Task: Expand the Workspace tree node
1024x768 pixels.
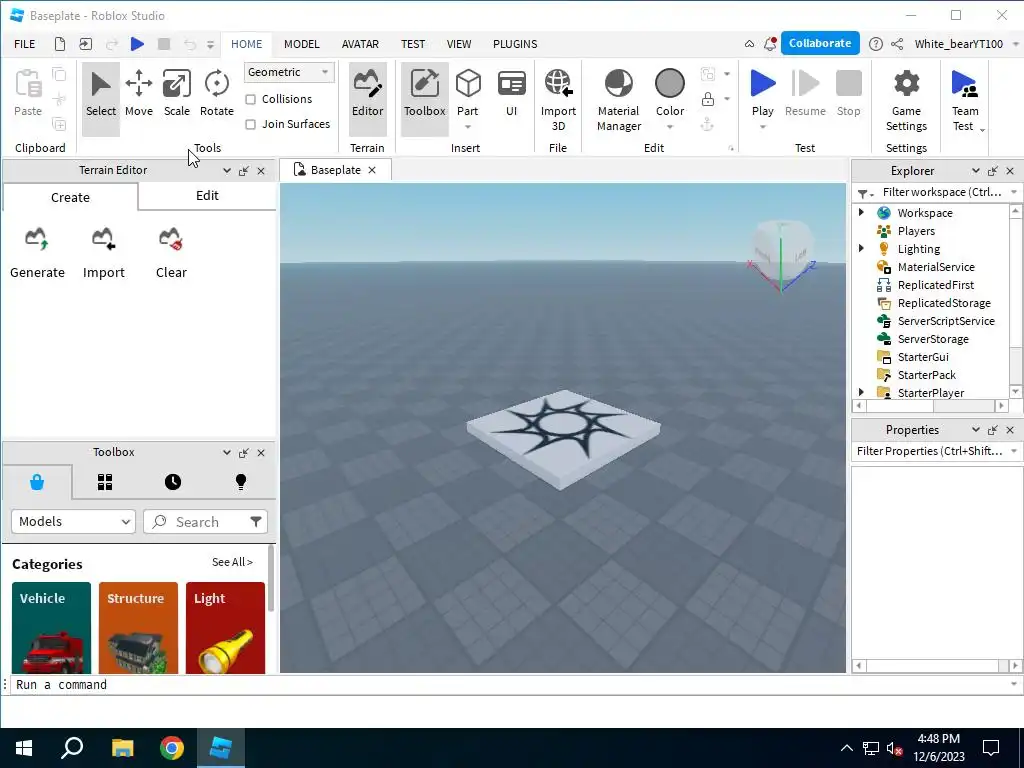Action: 861,212
